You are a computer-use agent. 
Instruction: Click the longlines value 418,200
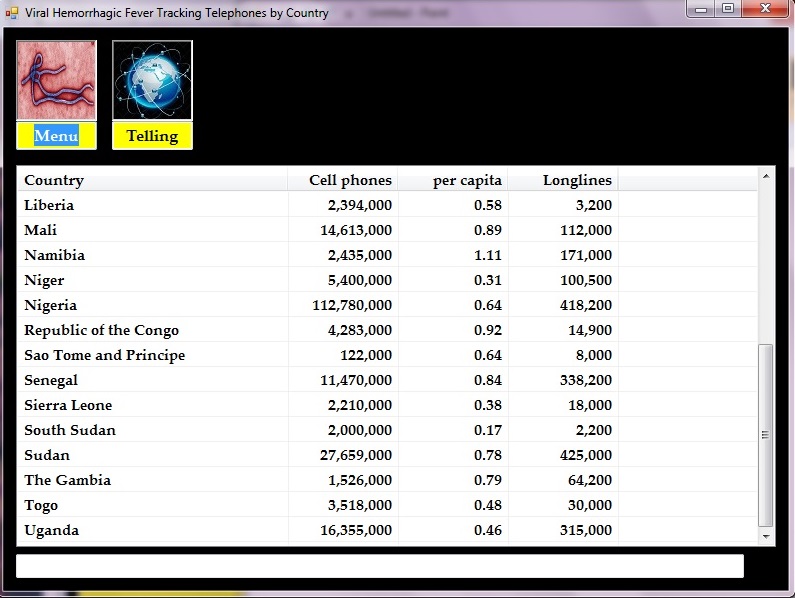coord(586,305)
